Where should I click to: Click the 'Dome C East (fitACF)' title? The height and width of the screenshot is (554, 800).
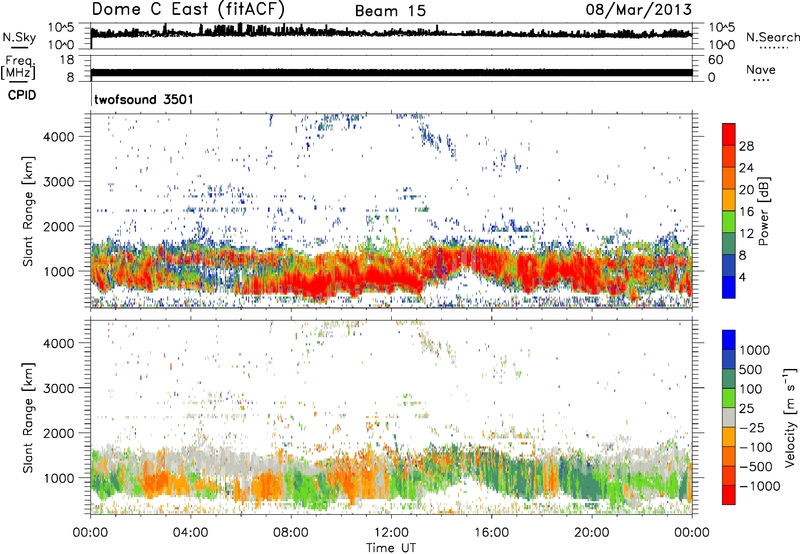point(188,9)
